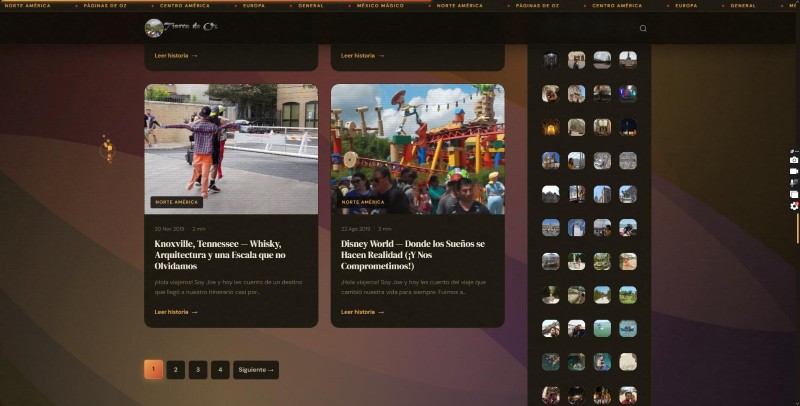Click the Siguiente next-page button
800x406 pixels.
pos(256,369)
